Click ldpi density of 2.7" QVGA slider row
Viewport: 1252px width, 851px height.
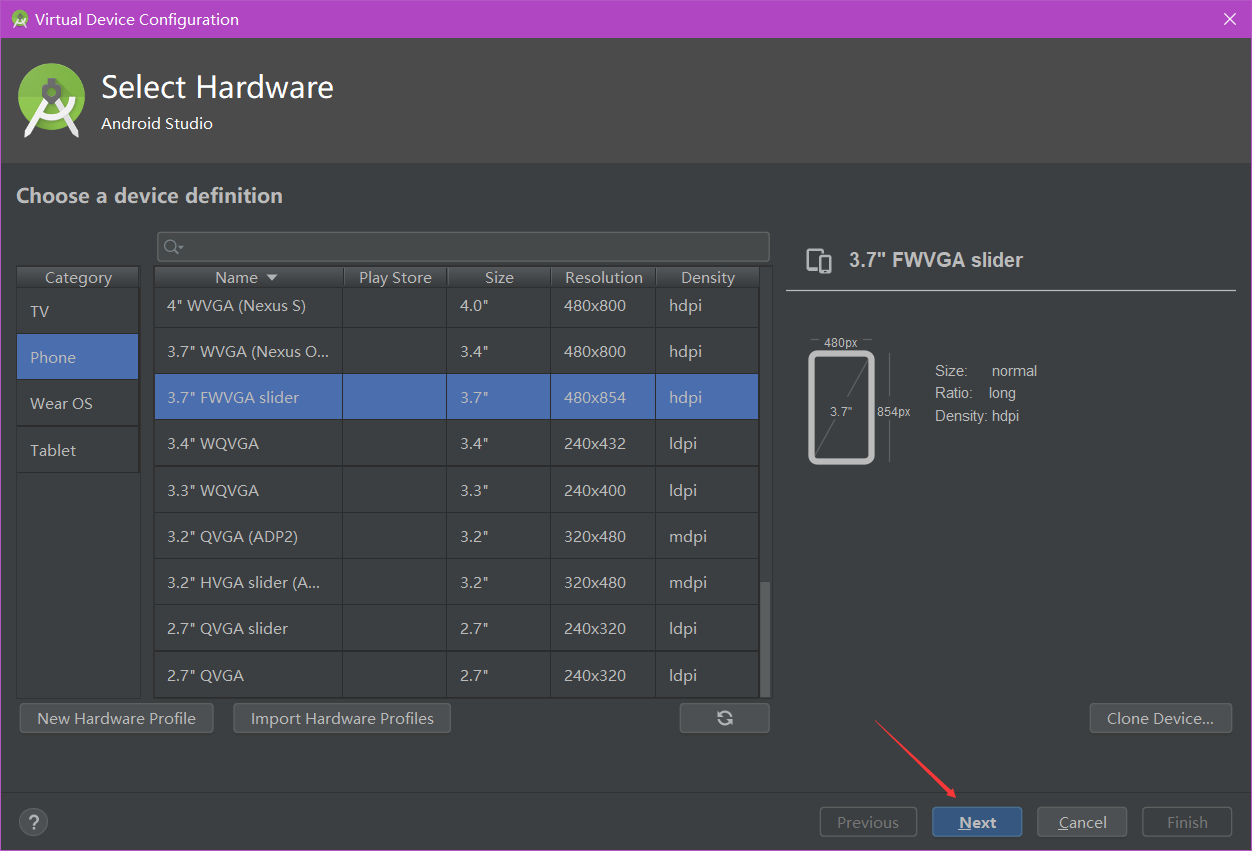click(x=708, y=628)
